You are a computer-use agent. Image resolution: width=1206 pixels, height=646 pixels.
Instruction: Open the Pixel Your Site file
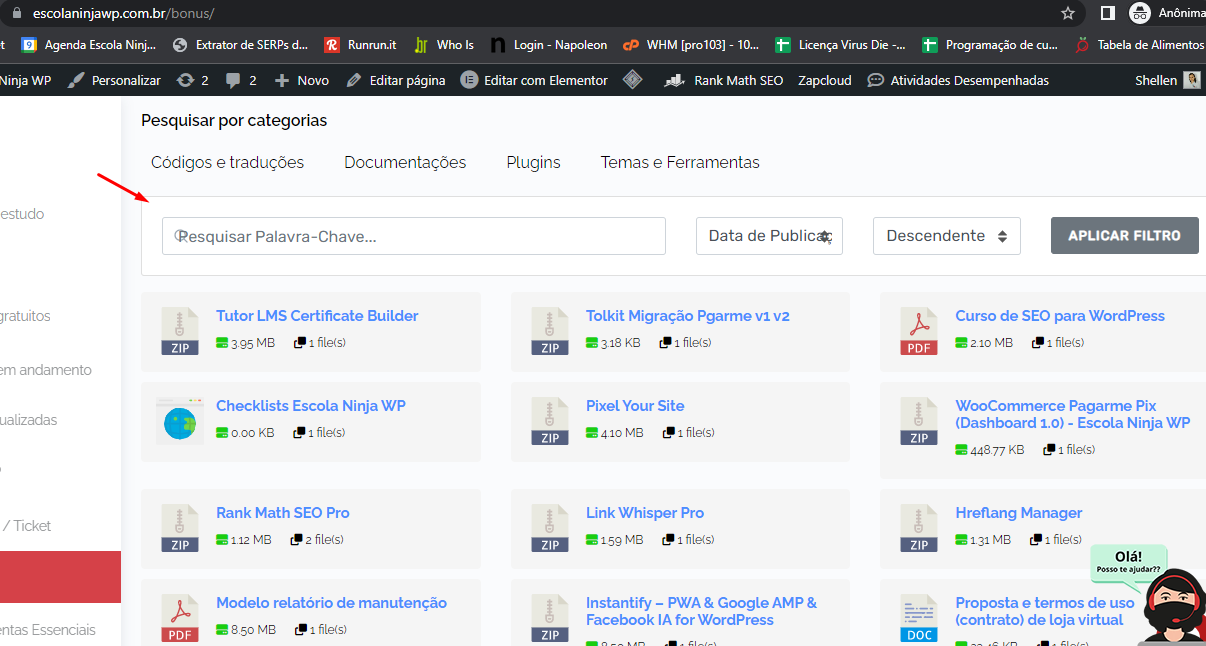tap(635, 406)
